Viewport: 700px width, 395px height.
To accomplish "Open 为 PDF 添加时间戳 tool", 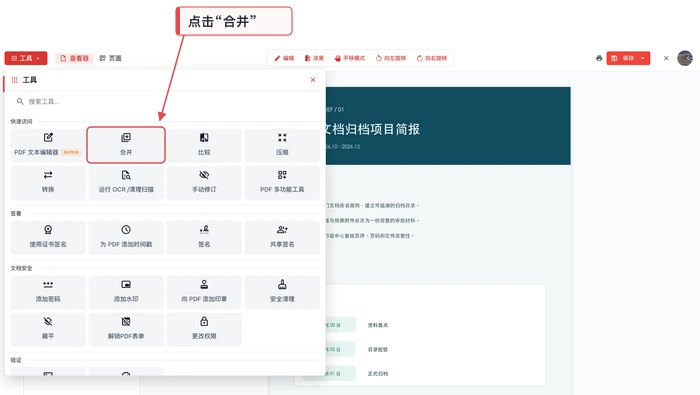I will (126, 237).
